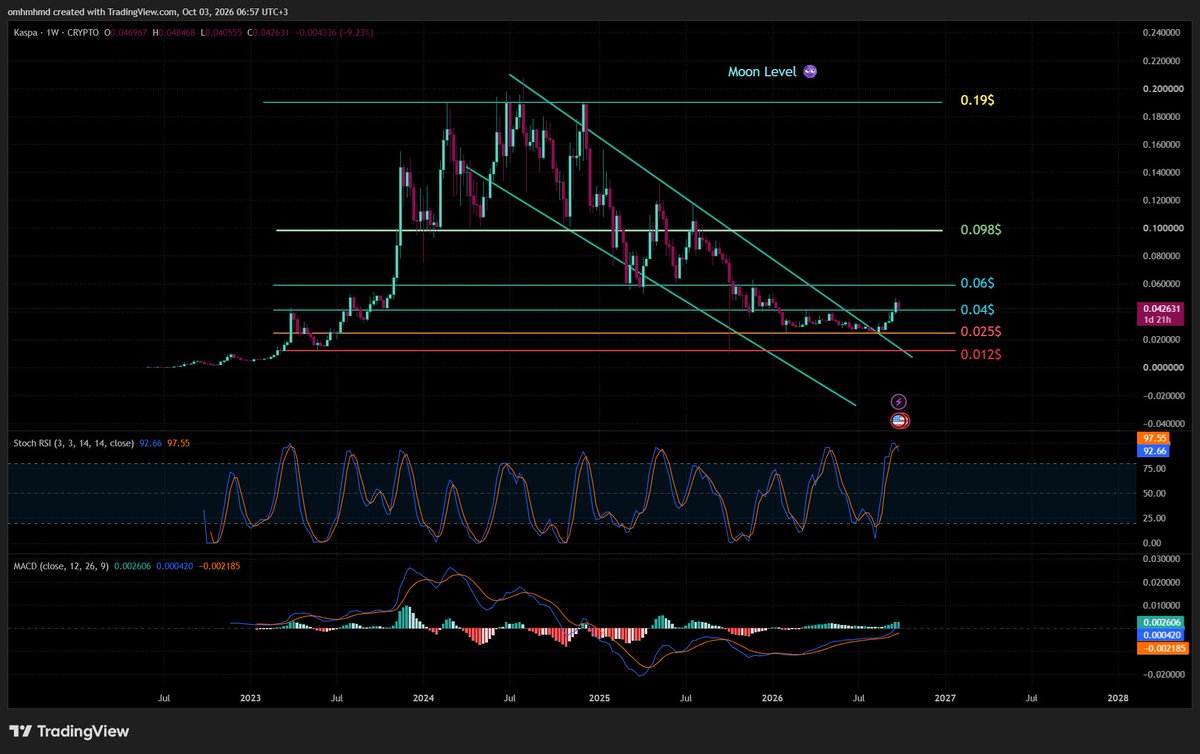1200x754 pixels.
Task: Select the orange "0.025$" level label
Action: click(x=980, y=331)
